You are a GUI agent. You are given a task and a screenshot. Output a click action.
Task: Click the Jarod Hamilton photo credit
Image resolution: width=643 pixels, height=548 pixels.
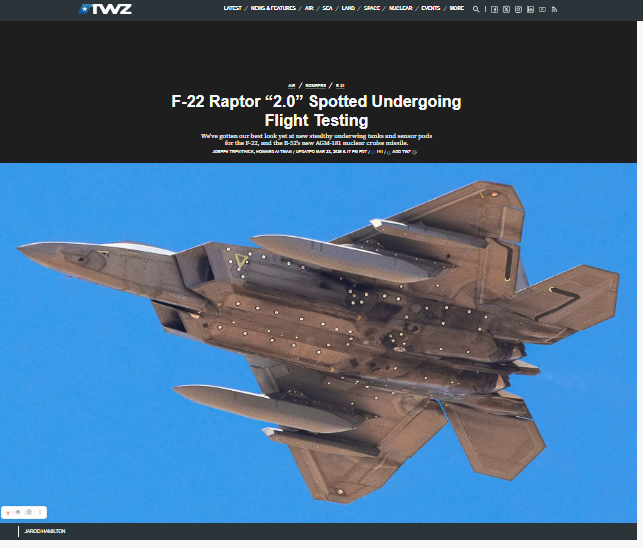point(45,531)
